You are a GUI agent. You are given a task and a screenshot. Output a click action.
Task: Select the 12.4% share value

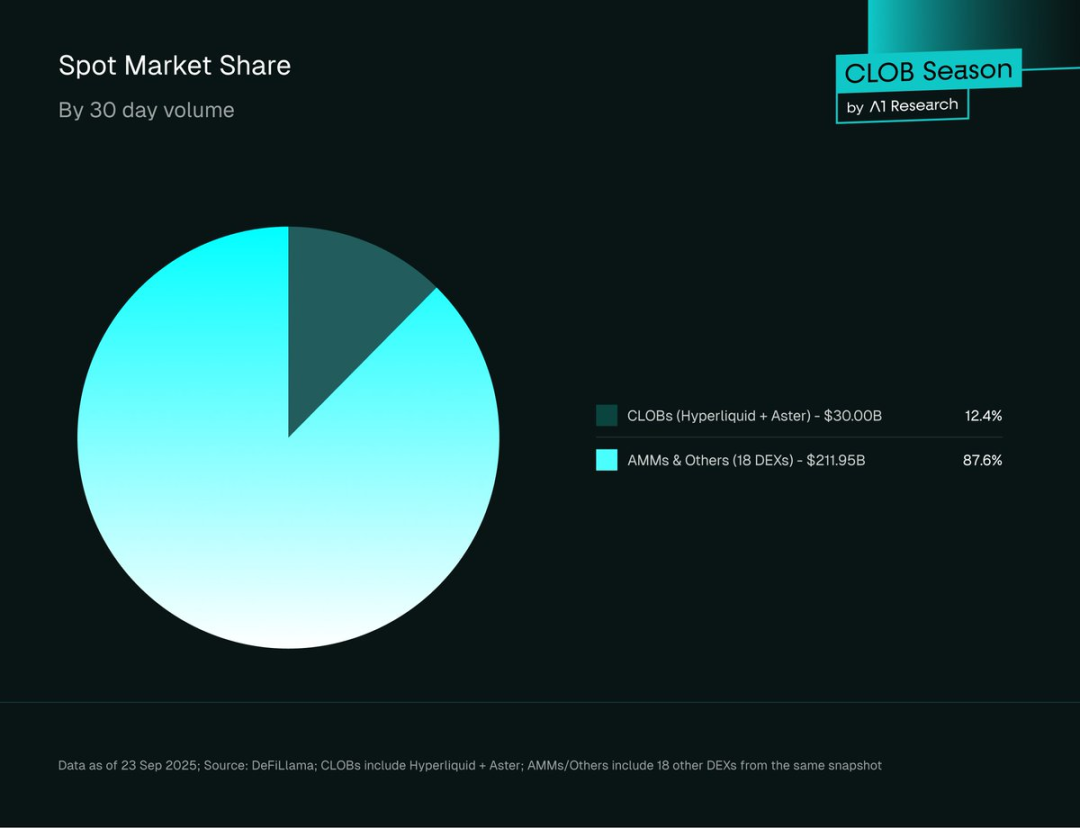983,415
